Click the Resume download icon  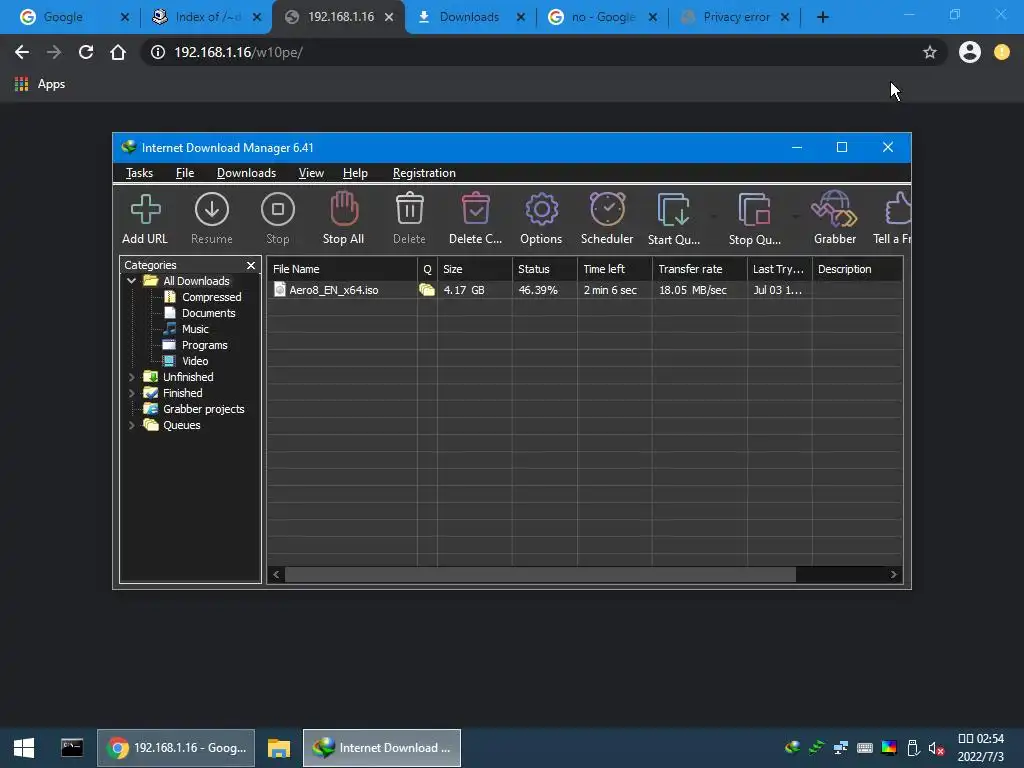[212, 210]
